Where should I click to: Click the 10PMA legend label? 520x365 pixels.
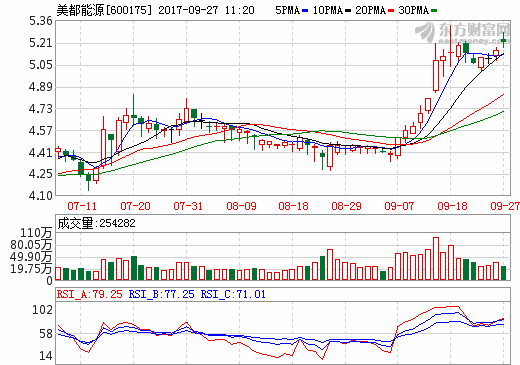pyautogui.click(x=328, y=10)
